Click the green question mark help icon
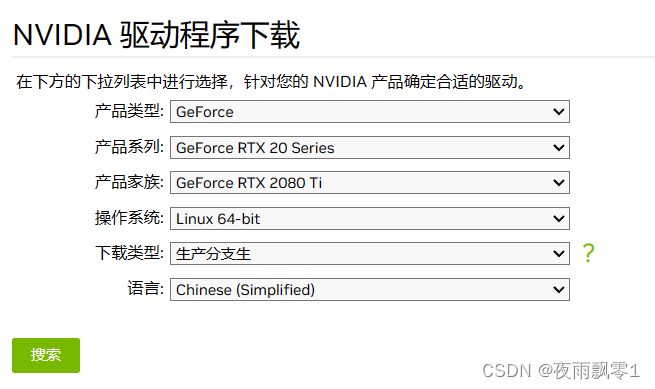 (x=588, y=253)
